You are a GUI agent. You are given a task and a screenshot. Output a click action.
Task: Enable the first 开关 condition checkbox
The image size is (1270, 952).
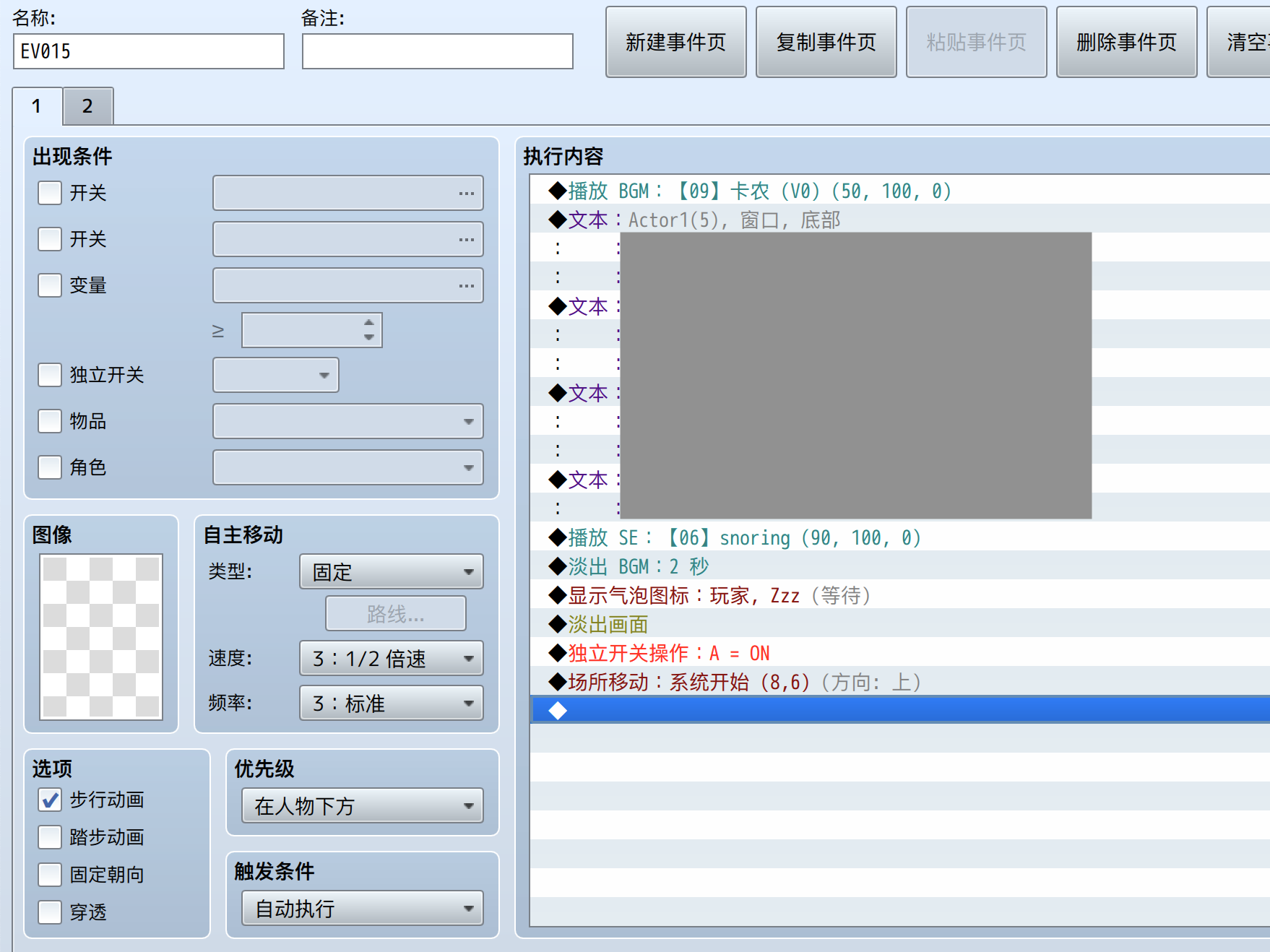(x=50, y=193)
